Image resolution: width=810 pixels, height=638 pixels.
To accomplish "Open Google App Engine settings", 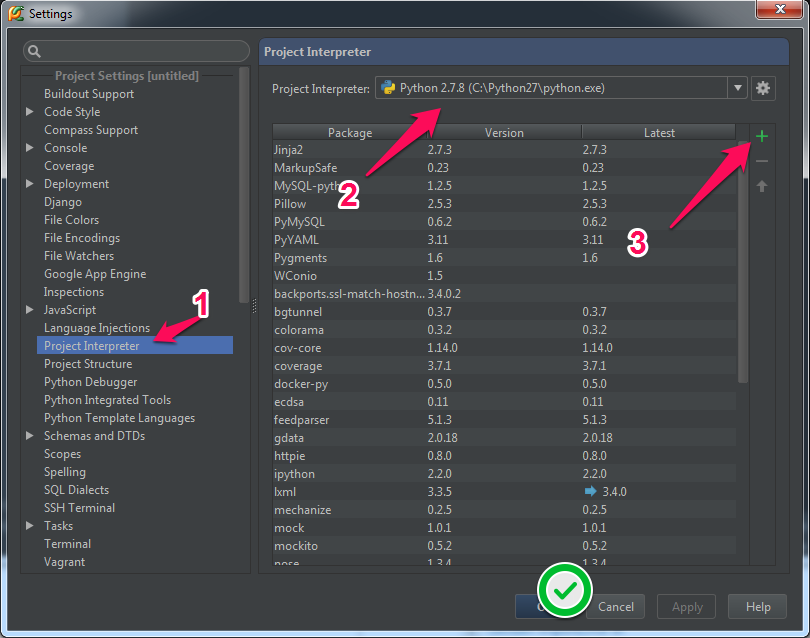I will tap(95, 274).
